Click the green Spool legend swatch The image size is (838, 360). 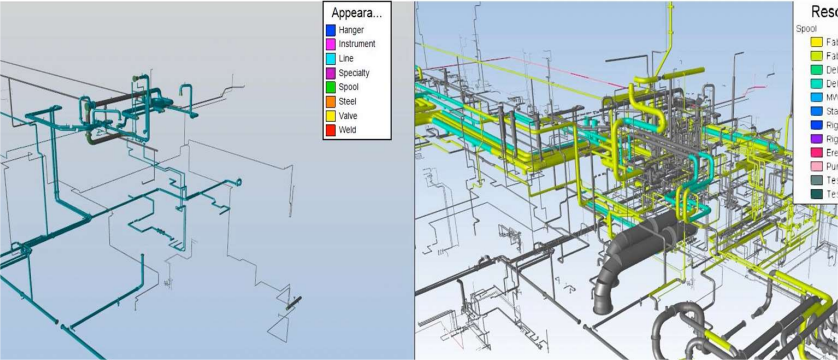coord(330,87)
